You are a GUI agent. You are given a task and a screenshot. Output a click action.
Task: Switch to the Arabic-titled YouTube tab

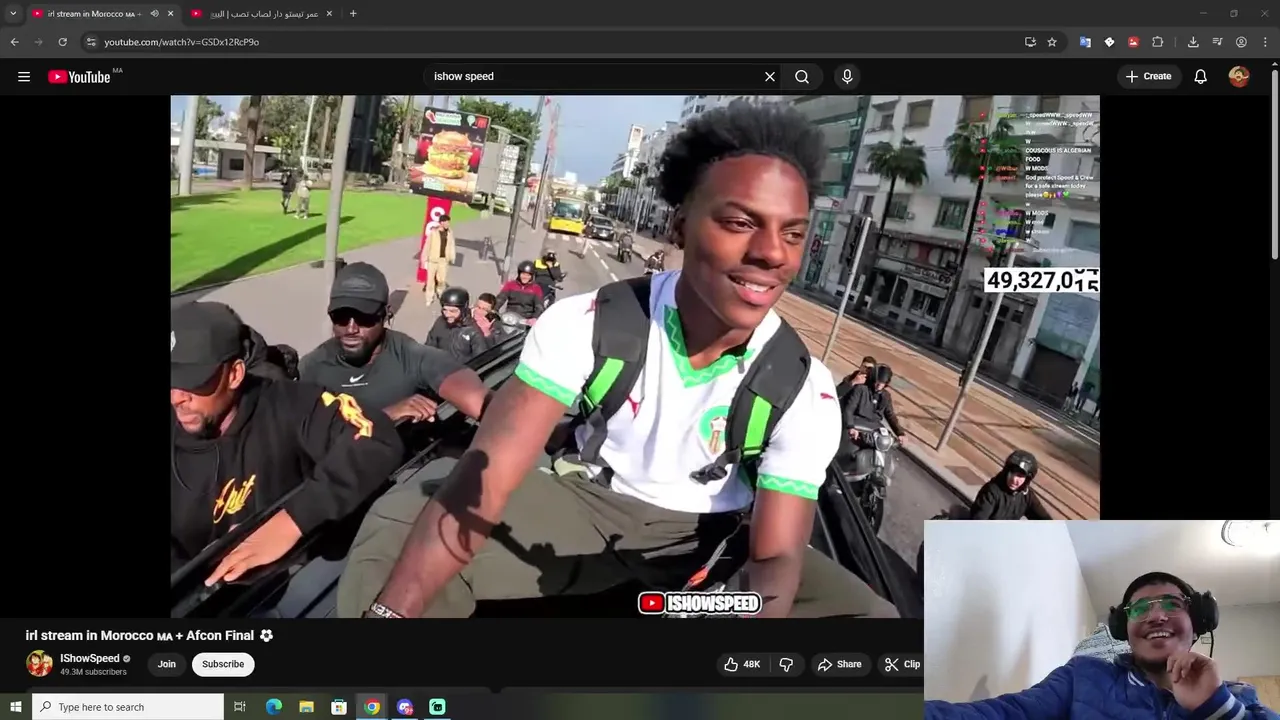coord(262,14)
